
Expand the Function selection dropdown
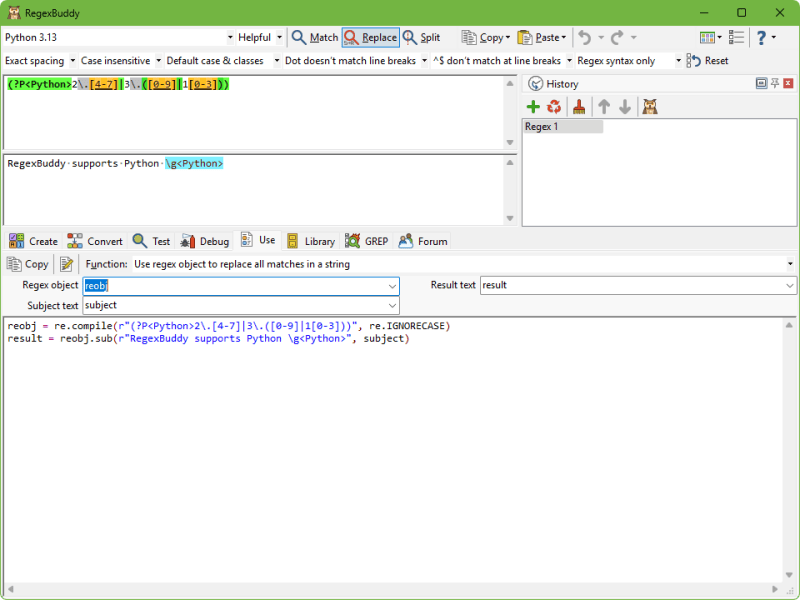tap(790, 264)
